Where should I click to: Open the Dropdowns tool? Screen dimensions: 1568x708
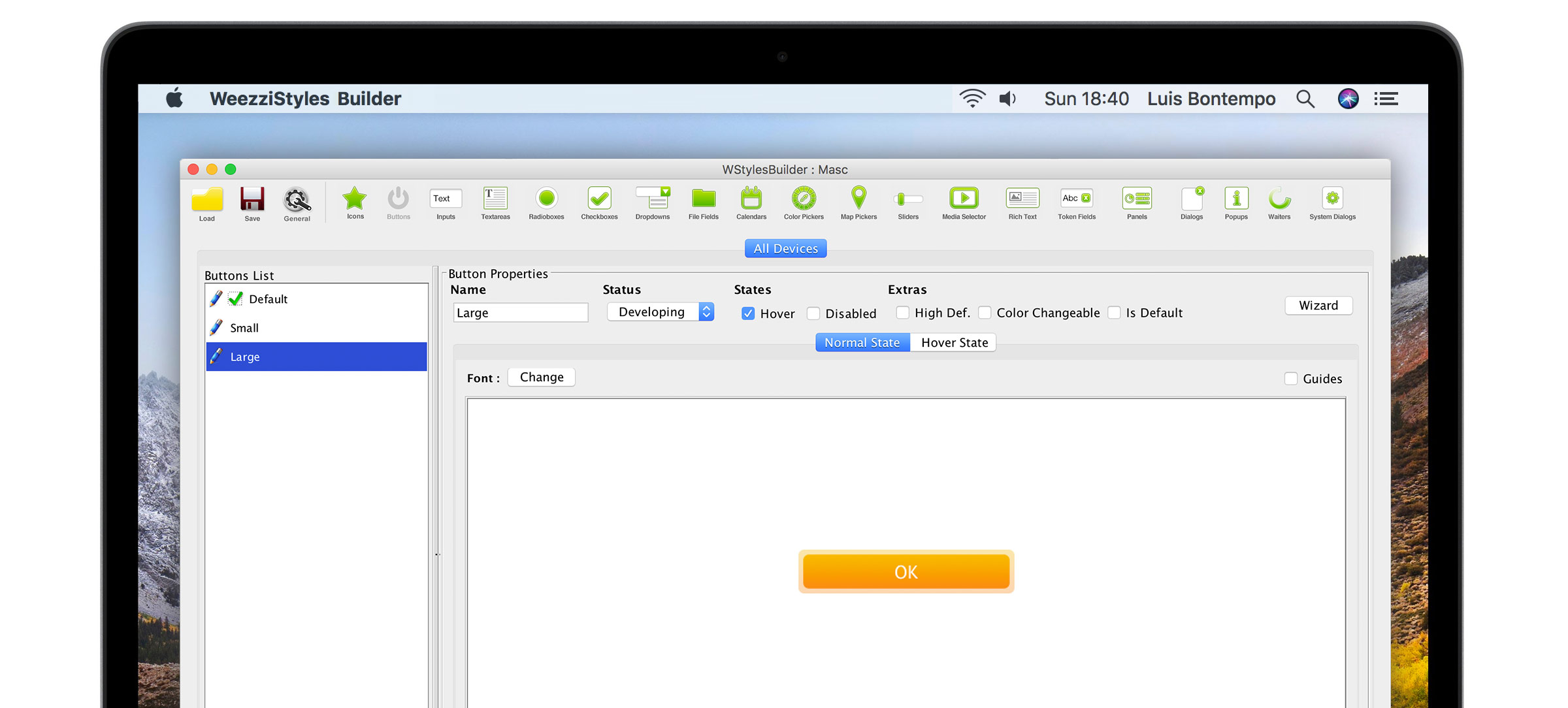(x=653, y=202)
